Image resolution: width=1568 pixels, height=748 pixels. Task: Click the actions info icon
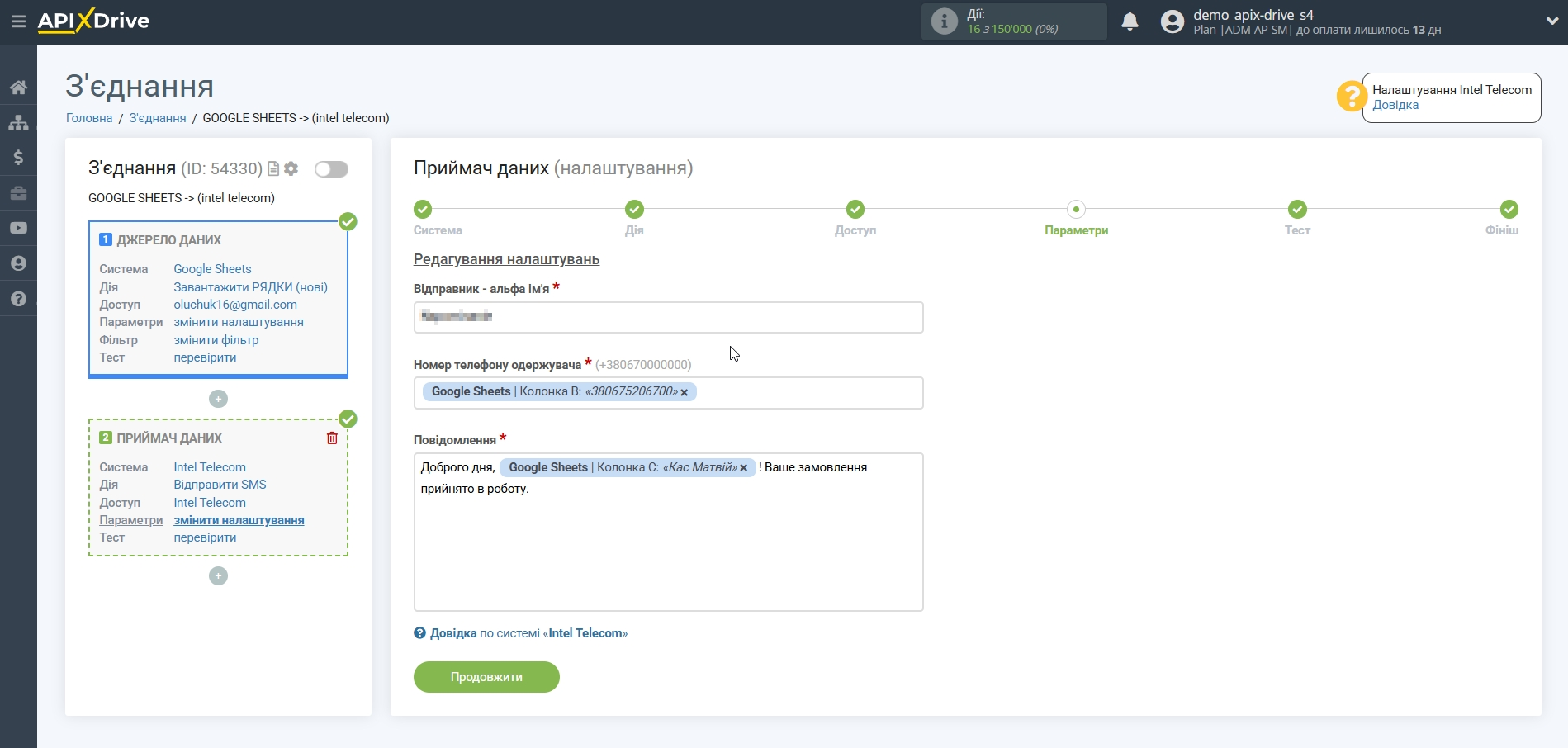[944, 21]
